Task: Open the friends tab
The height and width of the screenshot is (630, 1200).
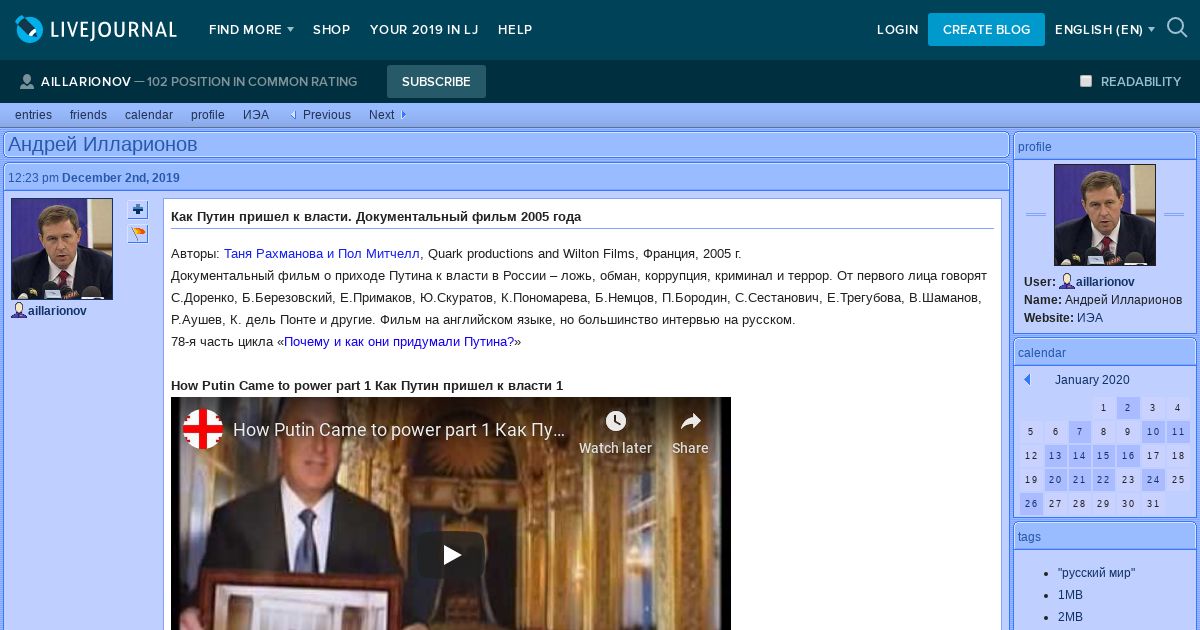Action: [x=88, y=115]
